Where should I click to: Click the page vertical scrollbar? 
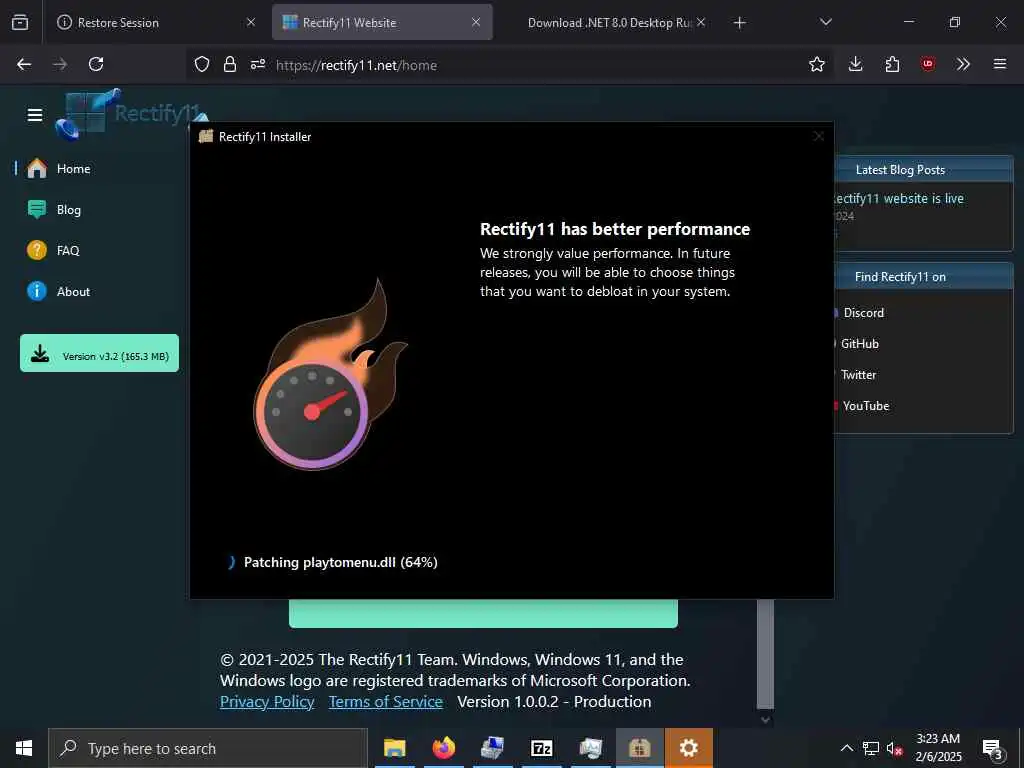[766, 653]
